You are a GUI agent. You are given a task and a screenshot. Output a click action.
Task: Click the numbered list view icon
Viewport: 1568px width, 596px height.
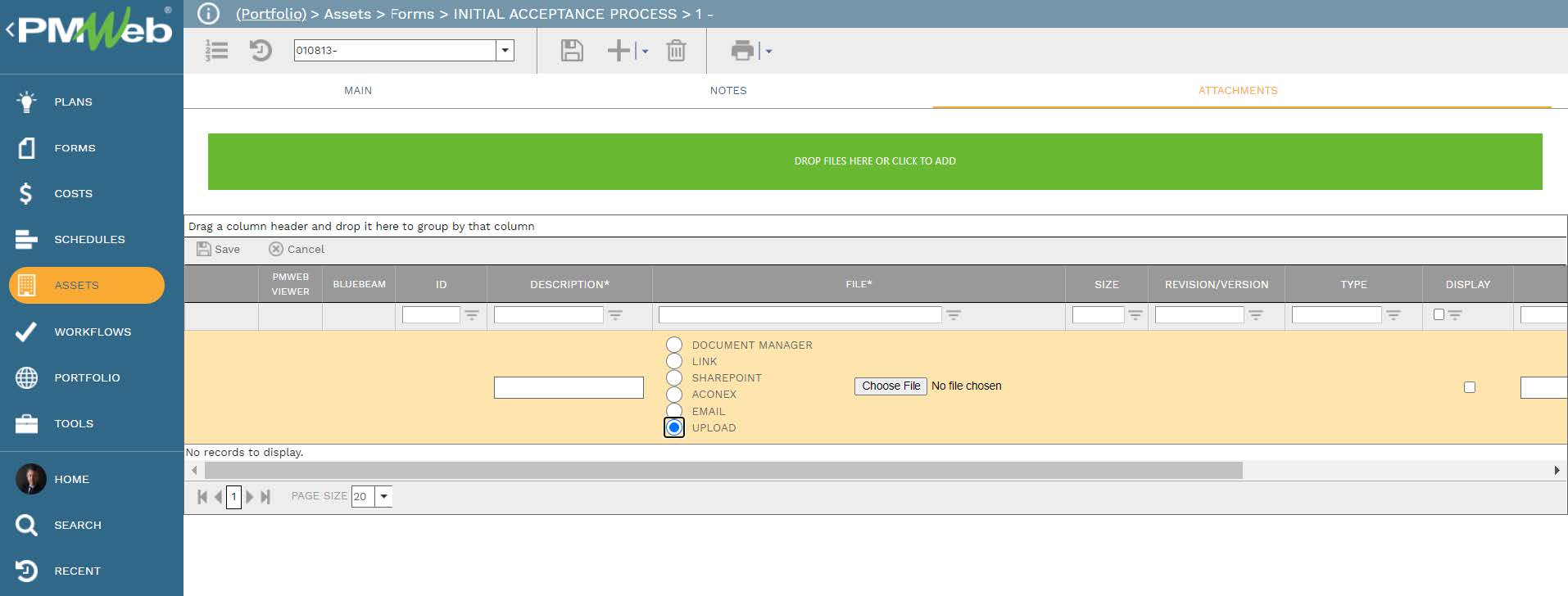pyautogui.click(x=217, y=51)
